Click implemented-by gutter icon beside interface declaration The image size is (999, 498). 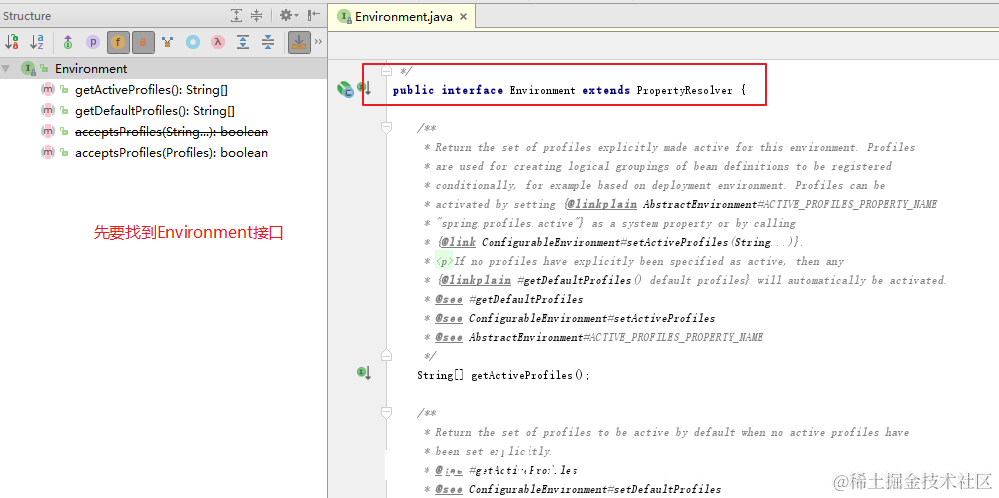(364, 87)
